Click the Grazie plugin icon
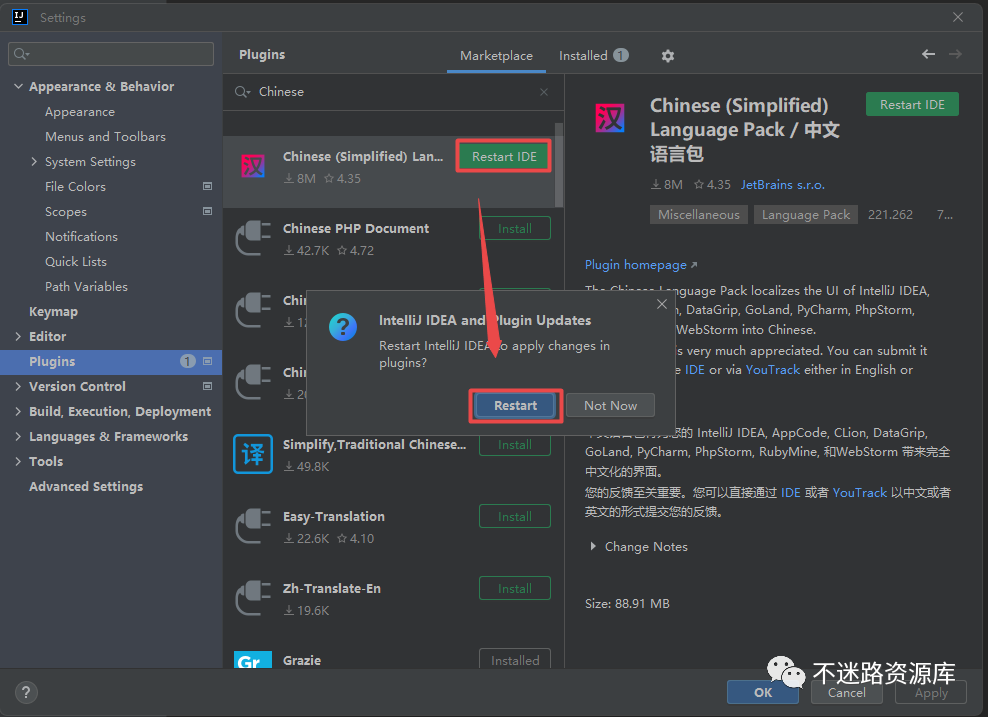Image resolution: width=988 pixels, height=717 pixels. pyautogui.click(x=253, y=661)
